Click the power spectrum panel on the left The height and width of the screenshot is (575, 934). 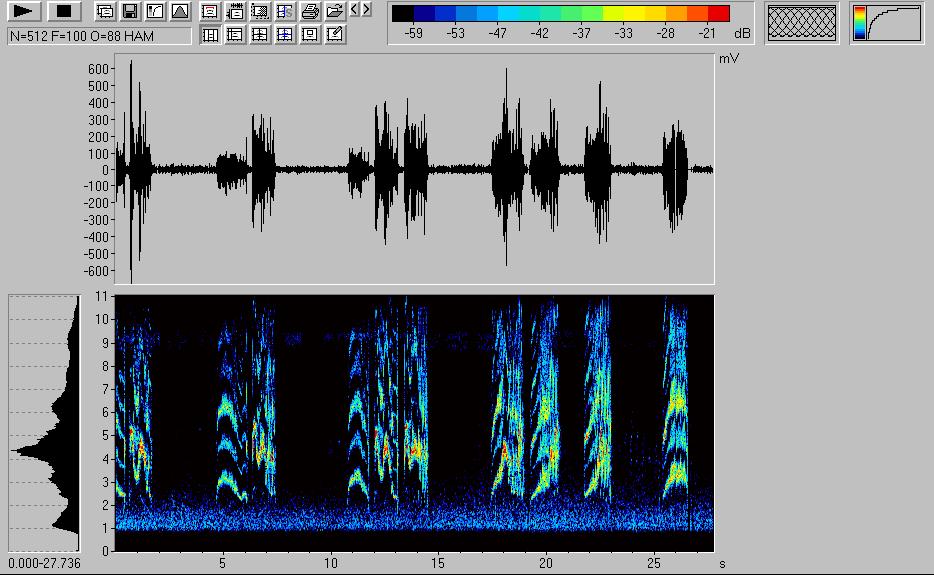[45, 422]
